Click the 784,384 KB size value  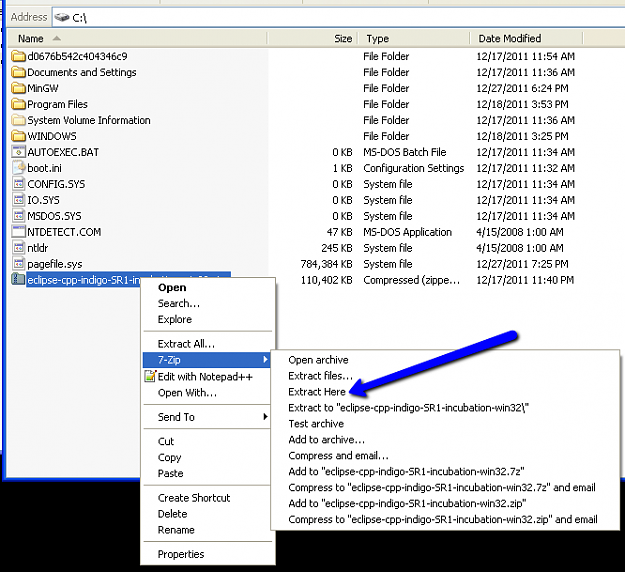coord(326,264)
